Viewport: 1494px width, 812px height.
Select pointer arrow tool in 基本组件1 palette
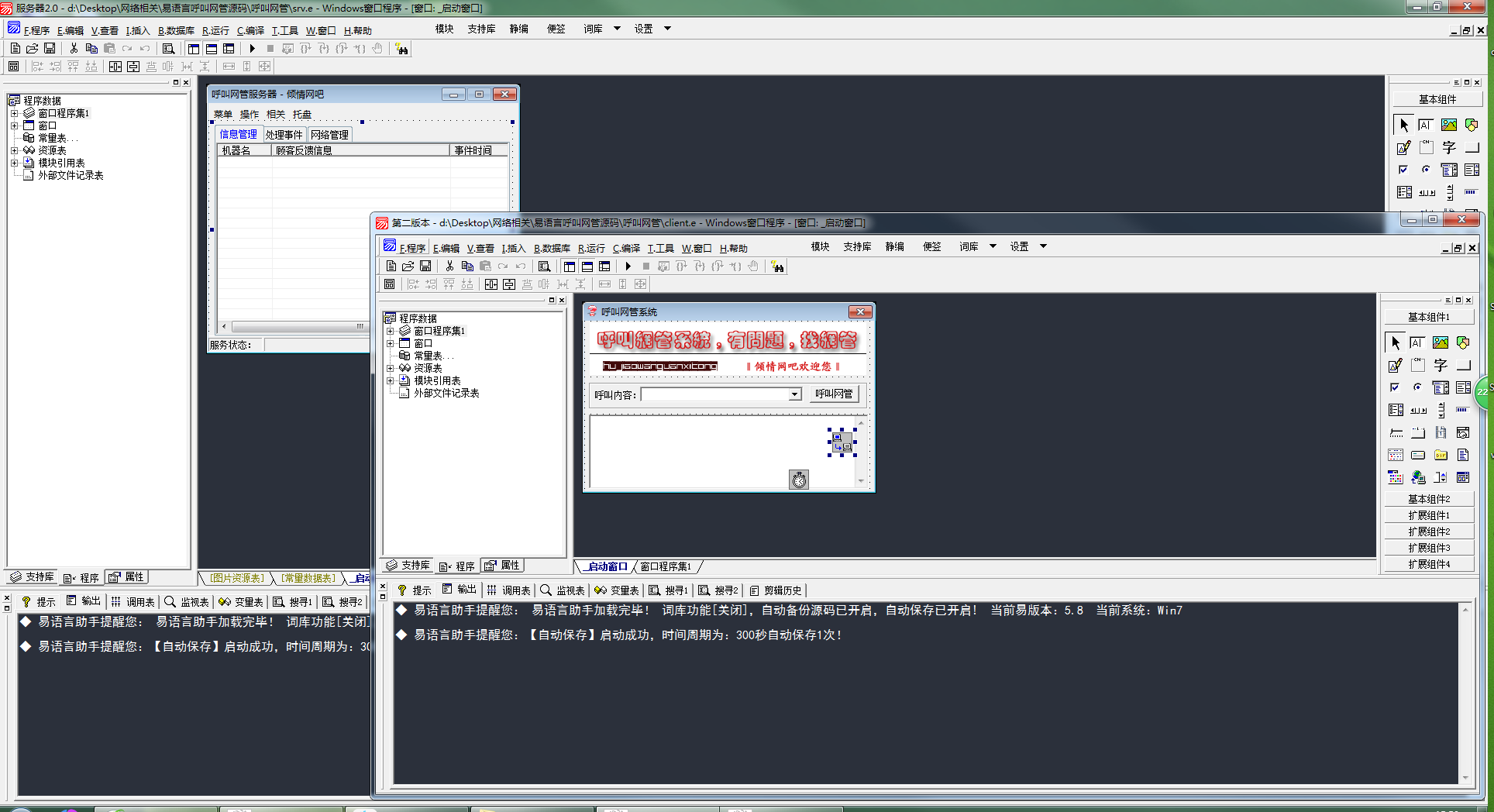click(x=1395, y=342)
